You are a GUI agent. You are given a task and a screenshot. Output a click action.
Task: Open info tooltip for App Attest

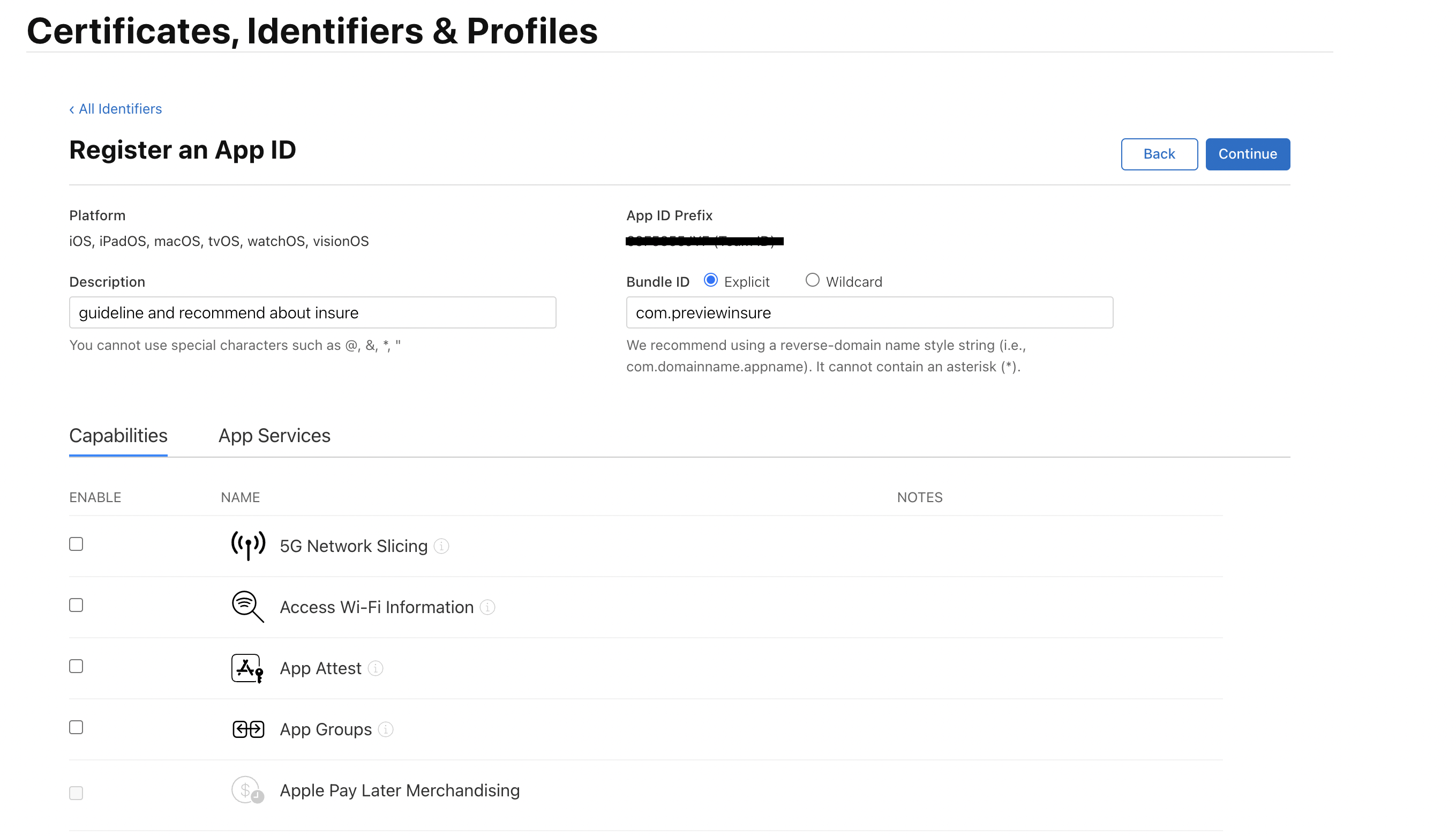375,668
